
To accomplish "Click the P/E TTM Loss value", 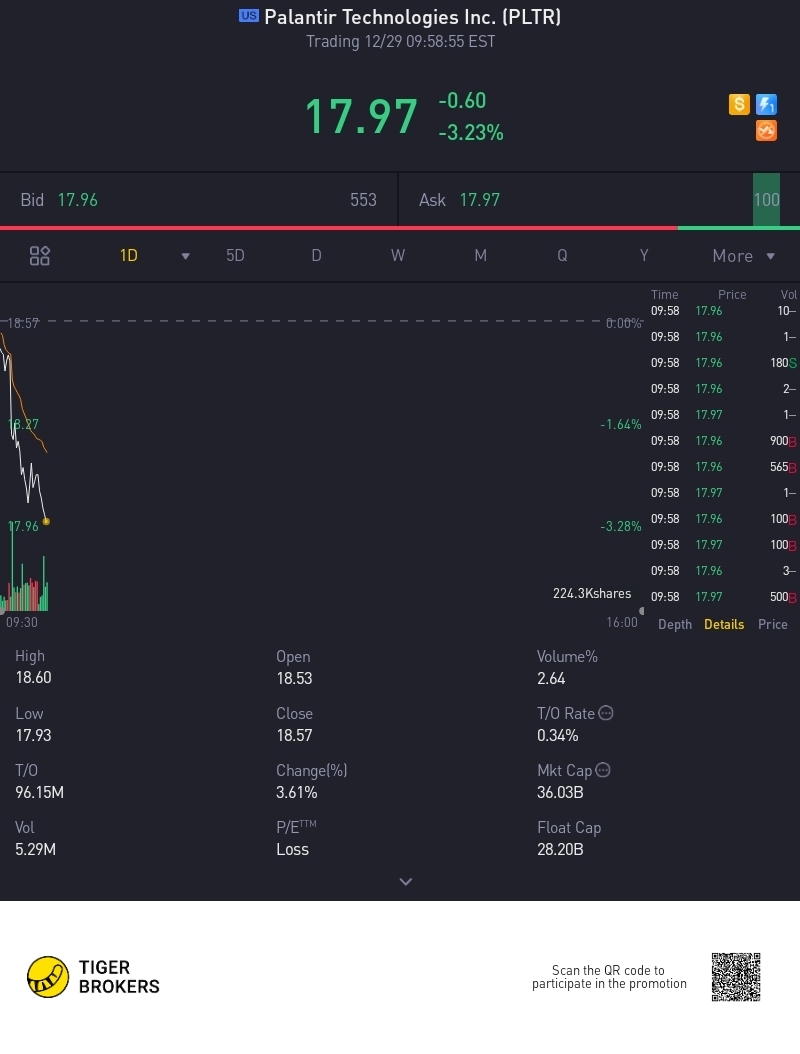I will (292, 850).
